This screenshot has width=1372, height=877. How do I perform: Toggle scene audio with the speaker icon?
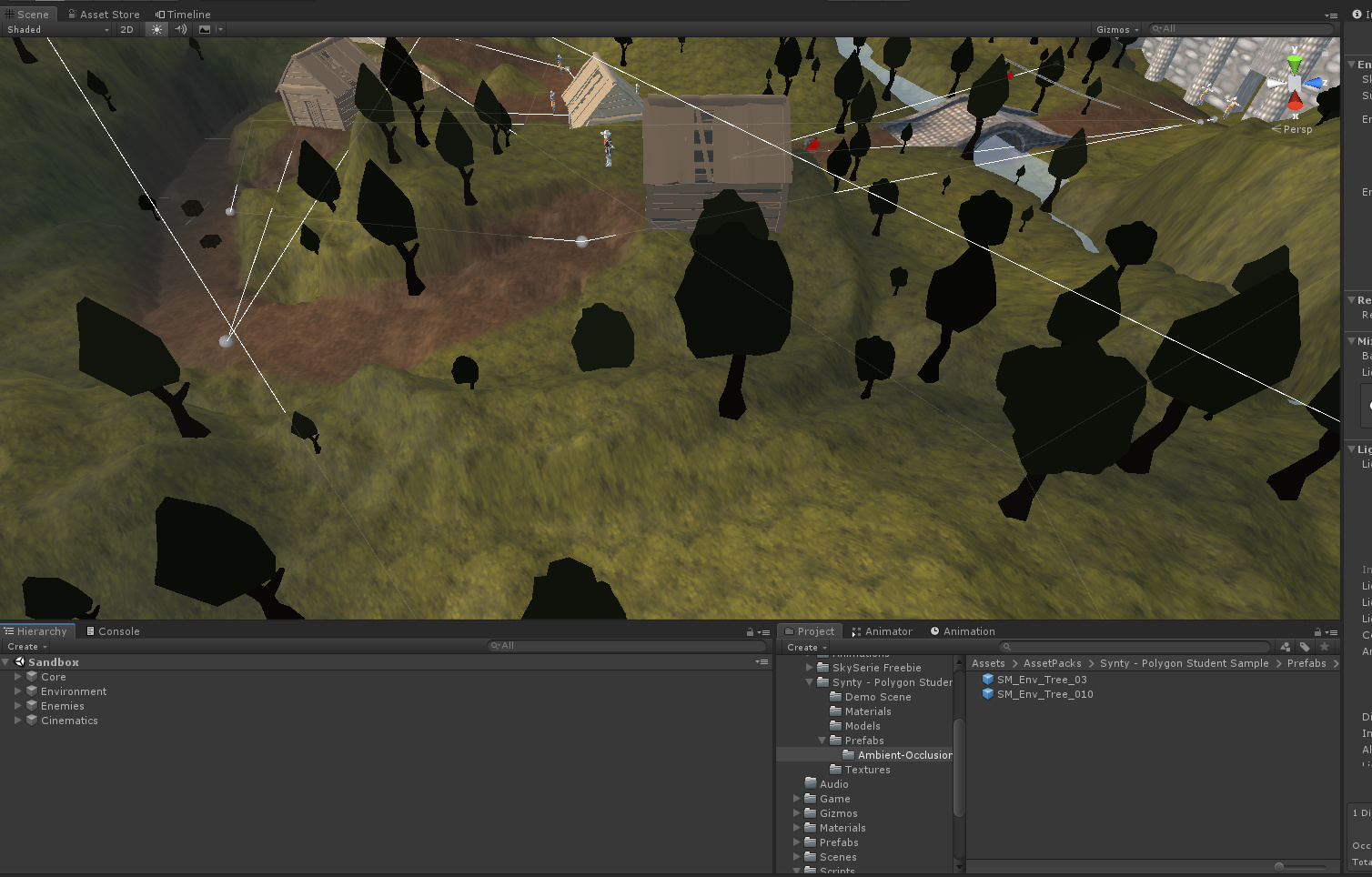click(x=180, y=29)
